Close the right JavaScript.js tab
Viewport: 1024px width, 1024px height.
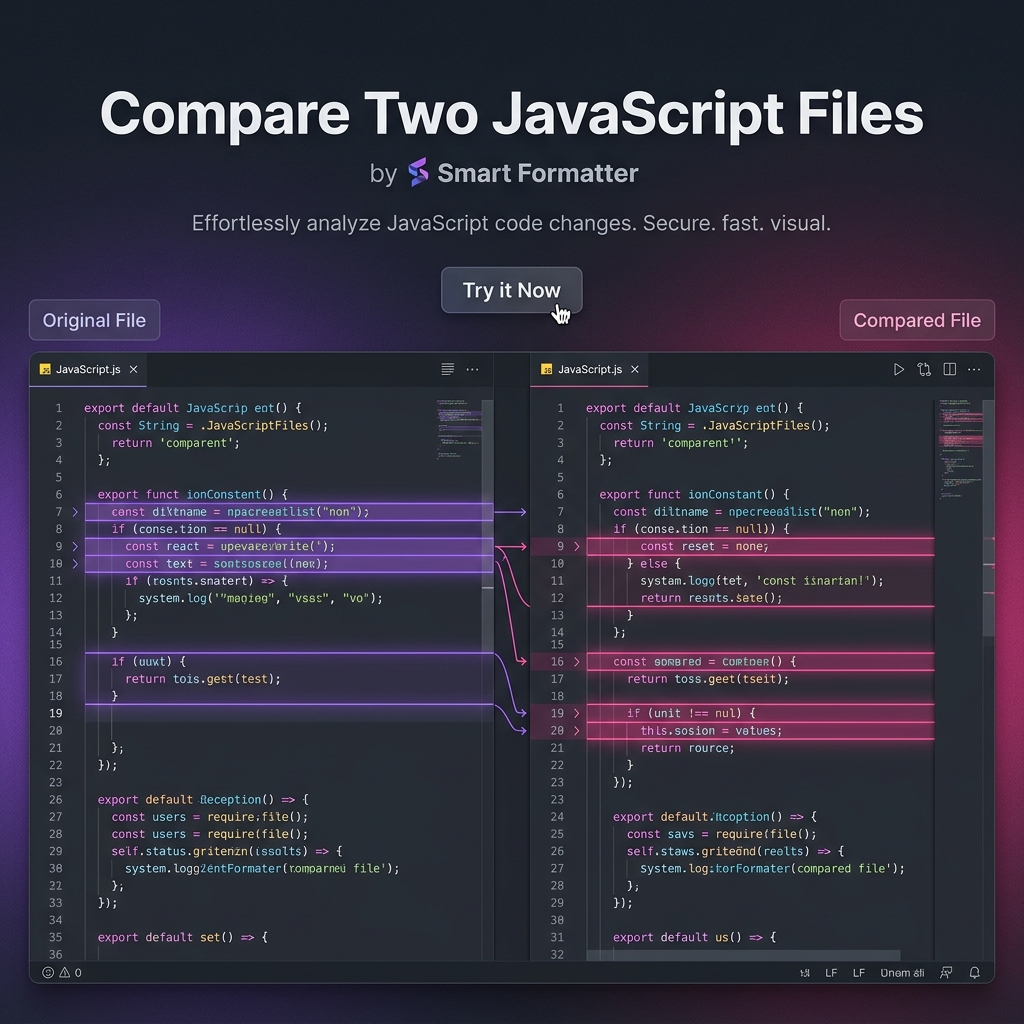pos(635,369)
